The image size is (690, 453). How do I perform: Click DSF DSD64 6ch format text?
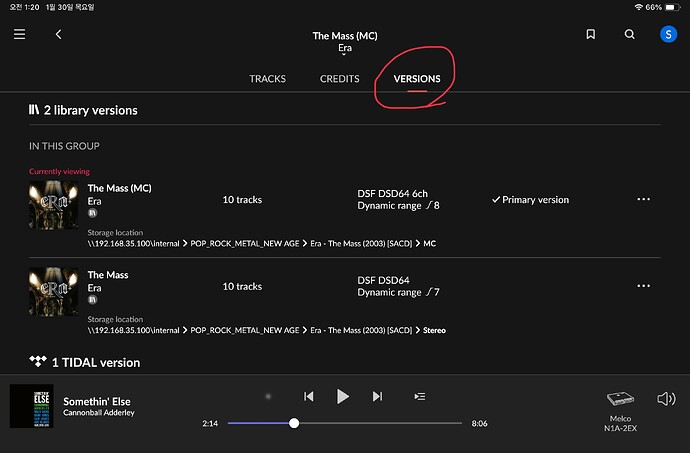coord(393,194)
